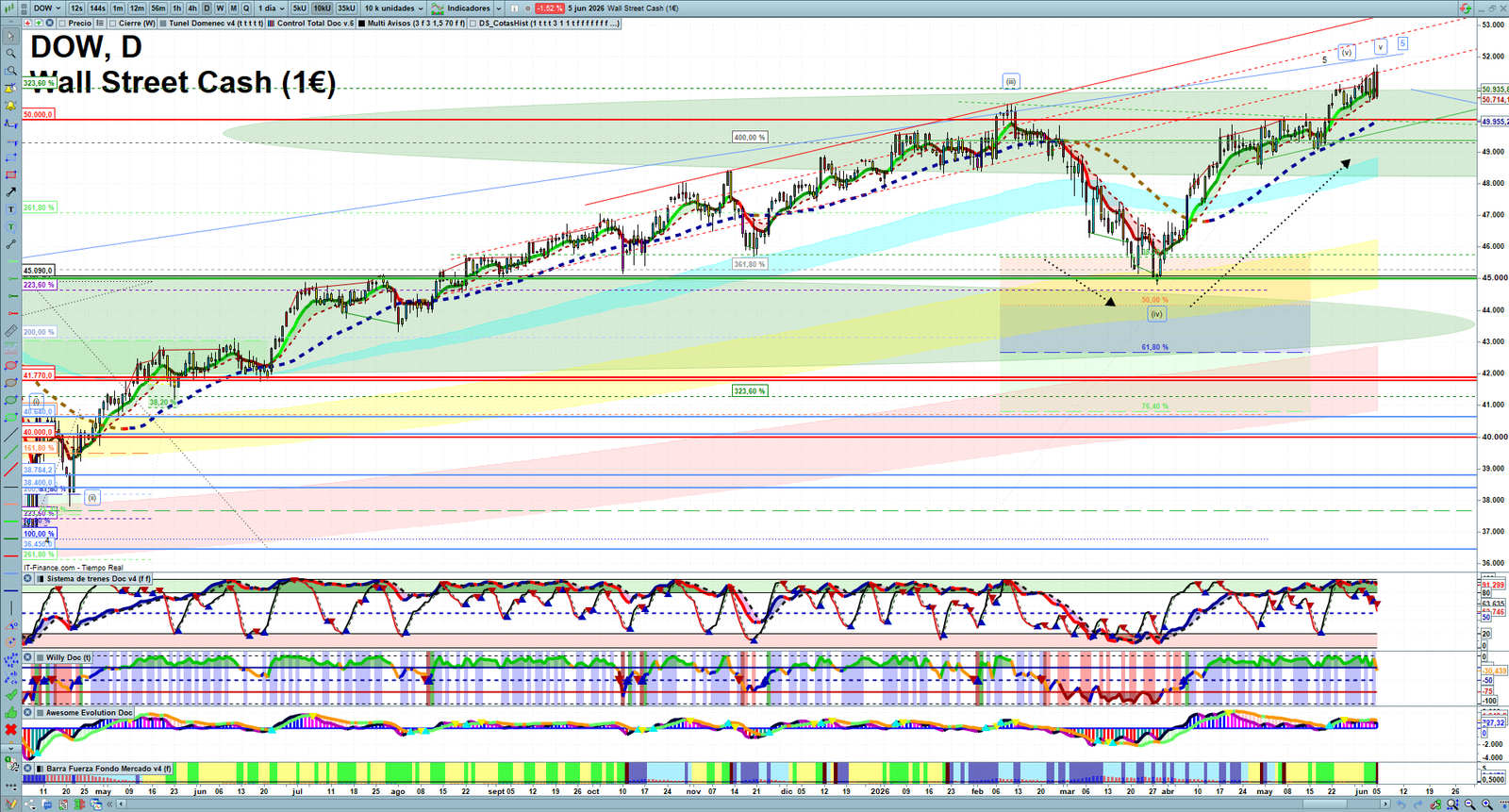The image size is (1509, 812).
Task: Toggle the 10kU units button
Action: click(x=322, y=8)
